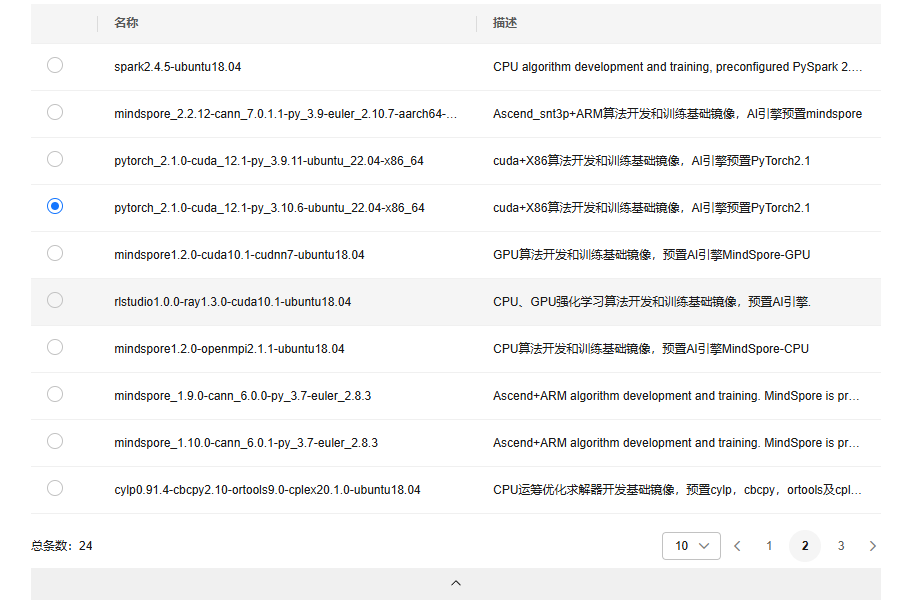Go to previous page using left arrow
Image resolution: width=913 pixels, height=609 pixels.
point(738,546)
